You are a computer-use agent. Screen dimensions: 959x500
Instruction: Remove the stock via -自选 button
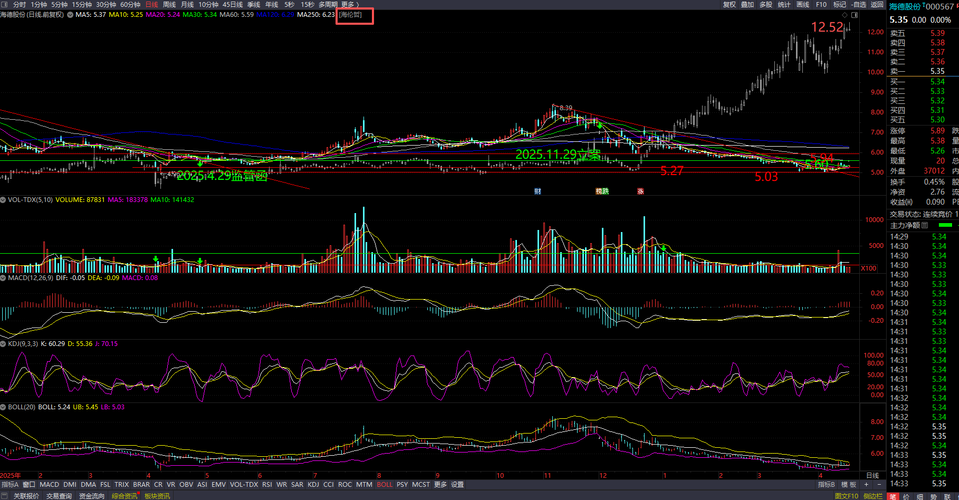coord(859,5)
